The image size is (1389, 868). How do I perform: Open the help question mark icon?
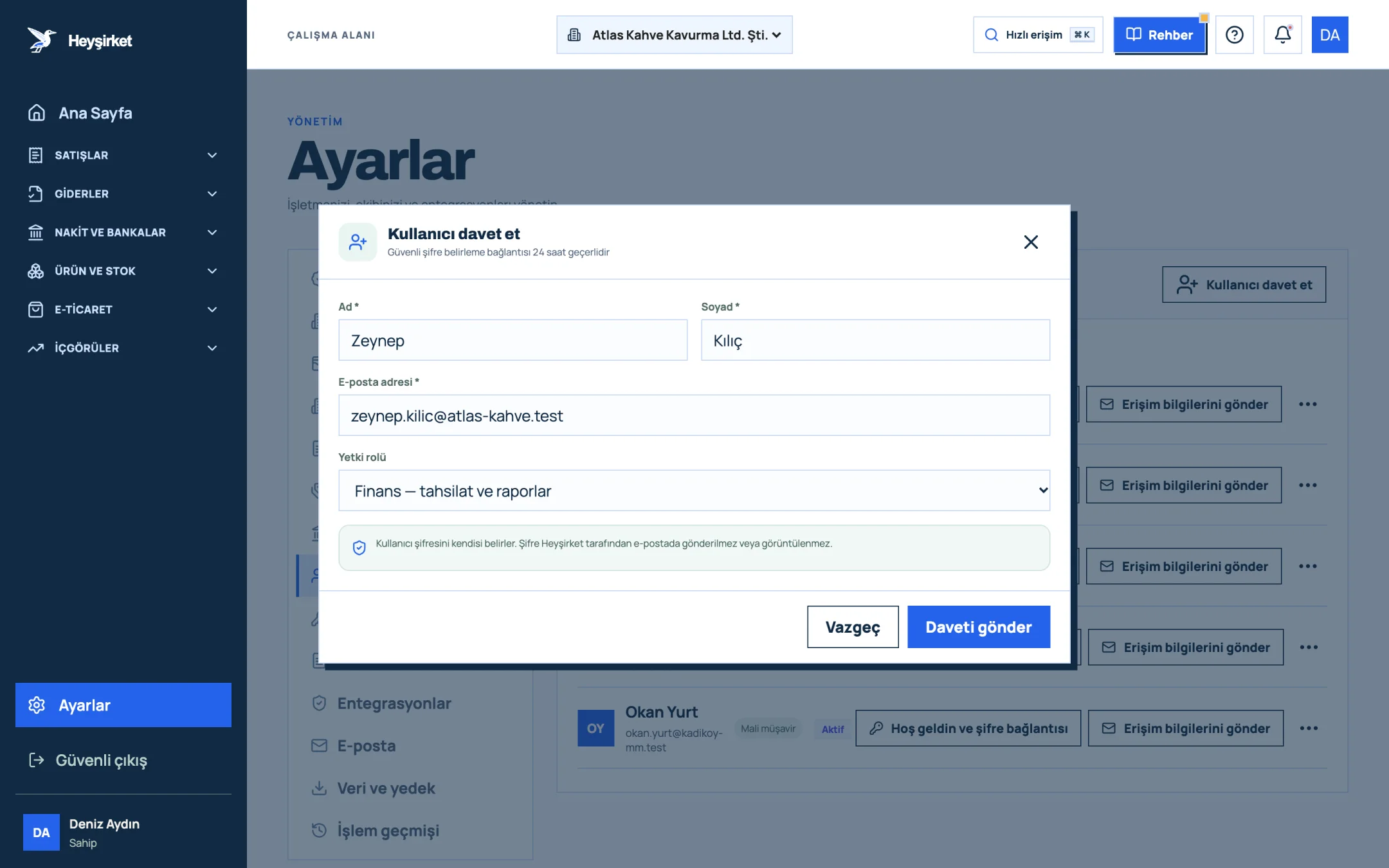[x=1234, y=35]
